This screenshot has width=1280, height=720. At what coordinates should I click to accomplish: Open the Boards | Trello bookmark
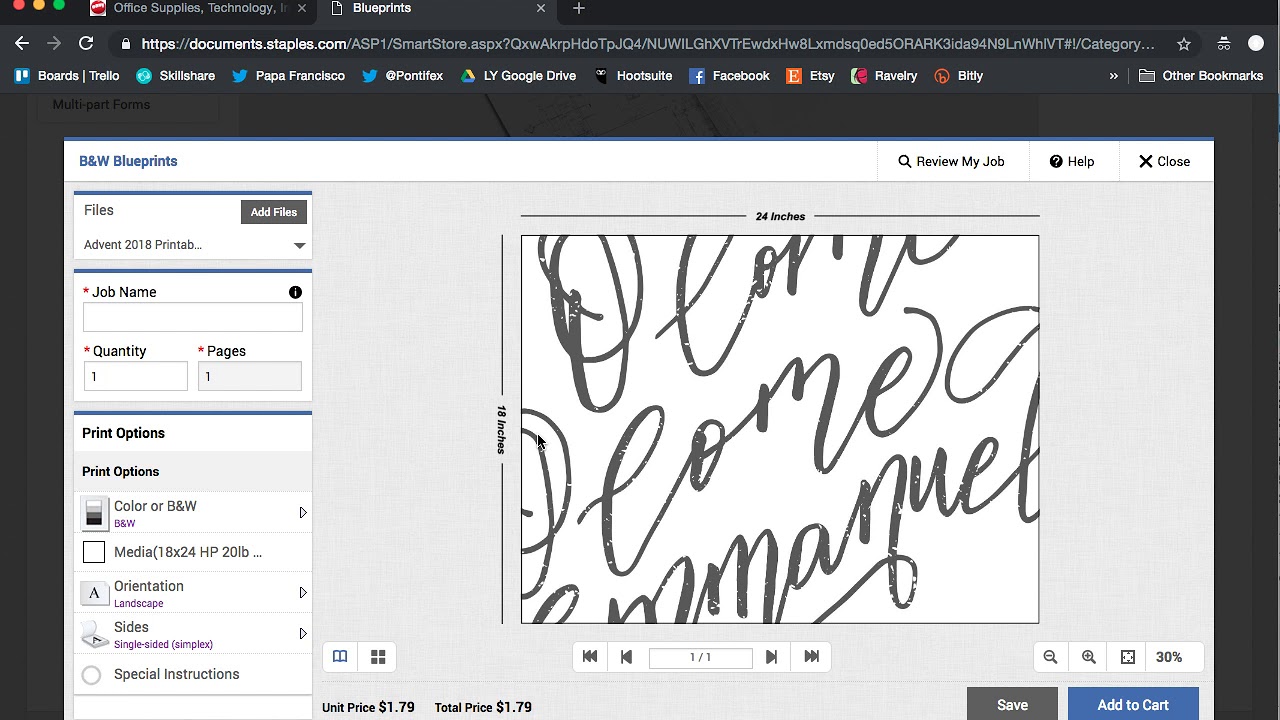click(66, 76)
